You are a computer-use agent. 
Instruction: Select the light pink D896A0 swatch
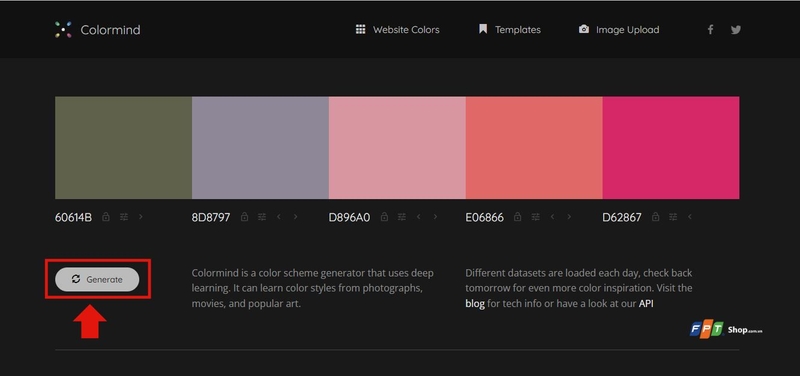tap(397, 147)
